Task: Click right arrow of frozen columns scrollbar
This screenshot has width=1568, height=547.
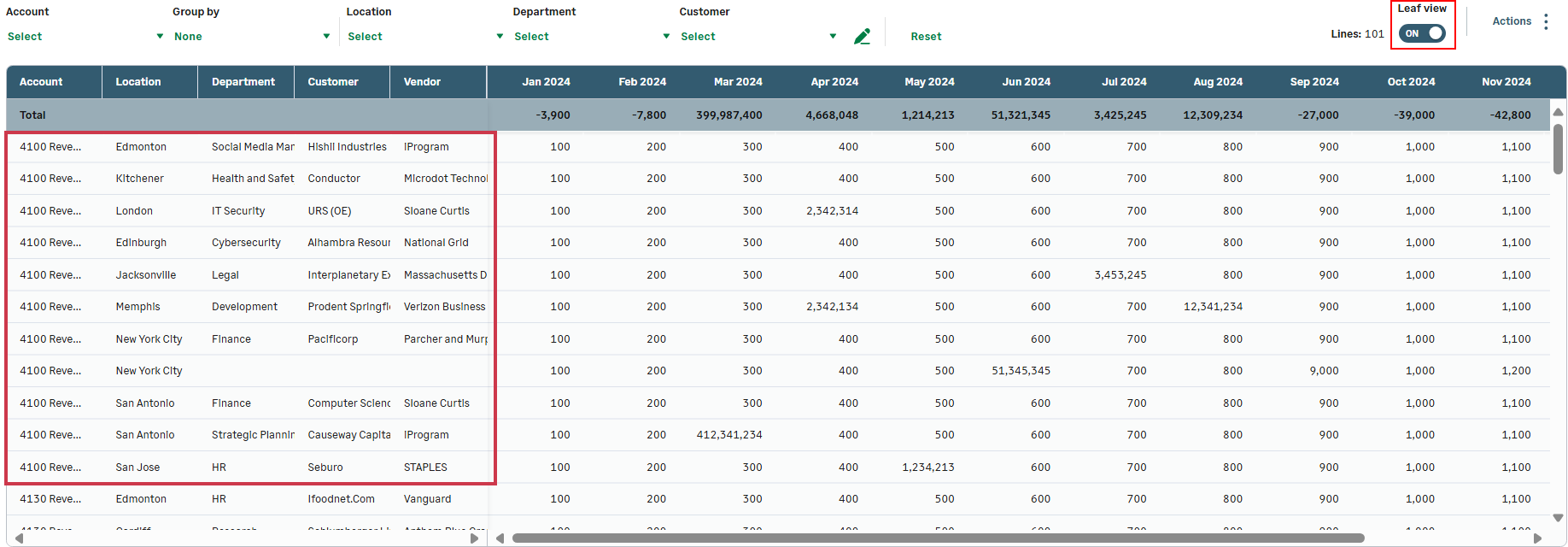Action: point(475,538)
